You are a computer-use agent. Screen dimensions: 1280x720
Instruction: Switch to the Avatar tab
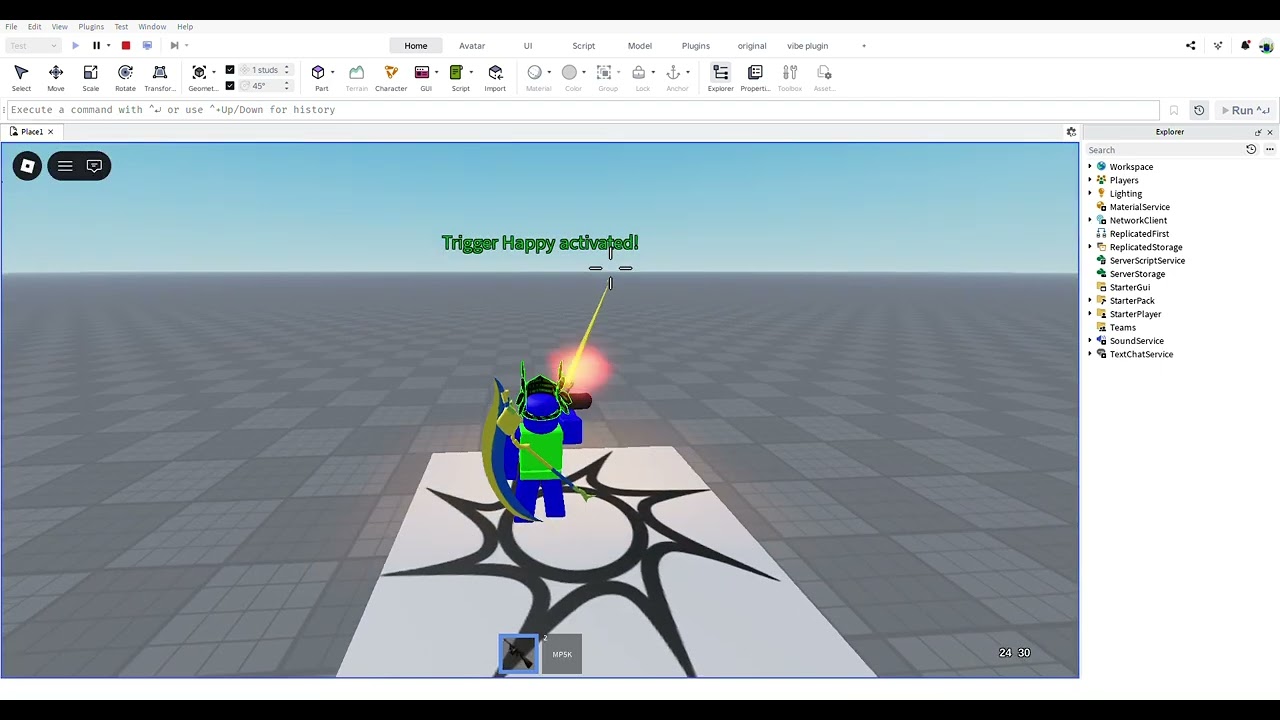coord(472,45)
